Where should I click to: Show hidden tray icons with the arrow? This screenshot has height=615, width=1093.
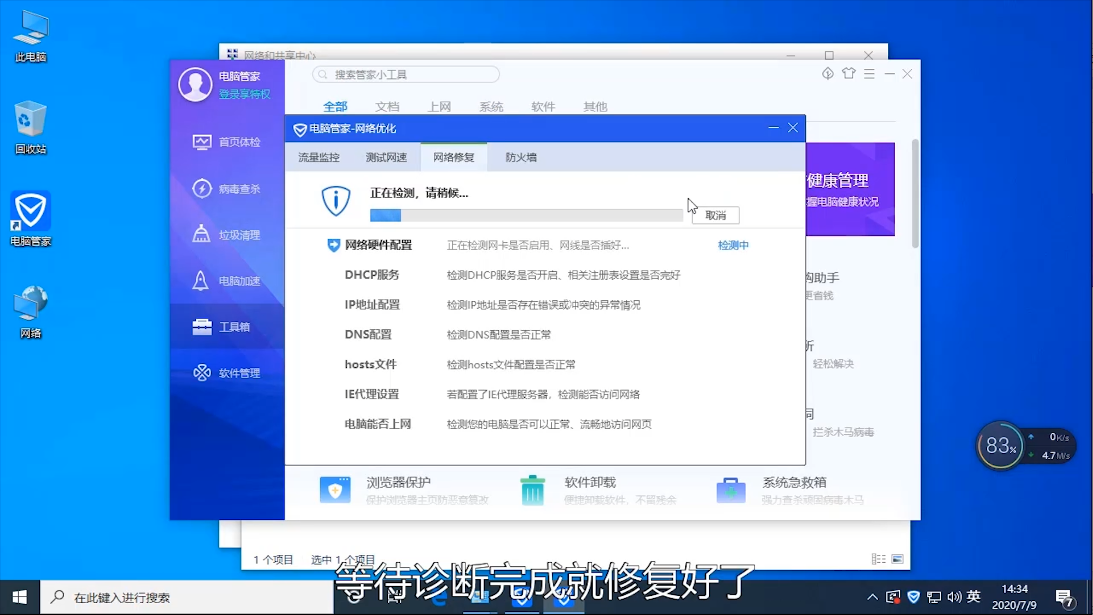(872, 597)
